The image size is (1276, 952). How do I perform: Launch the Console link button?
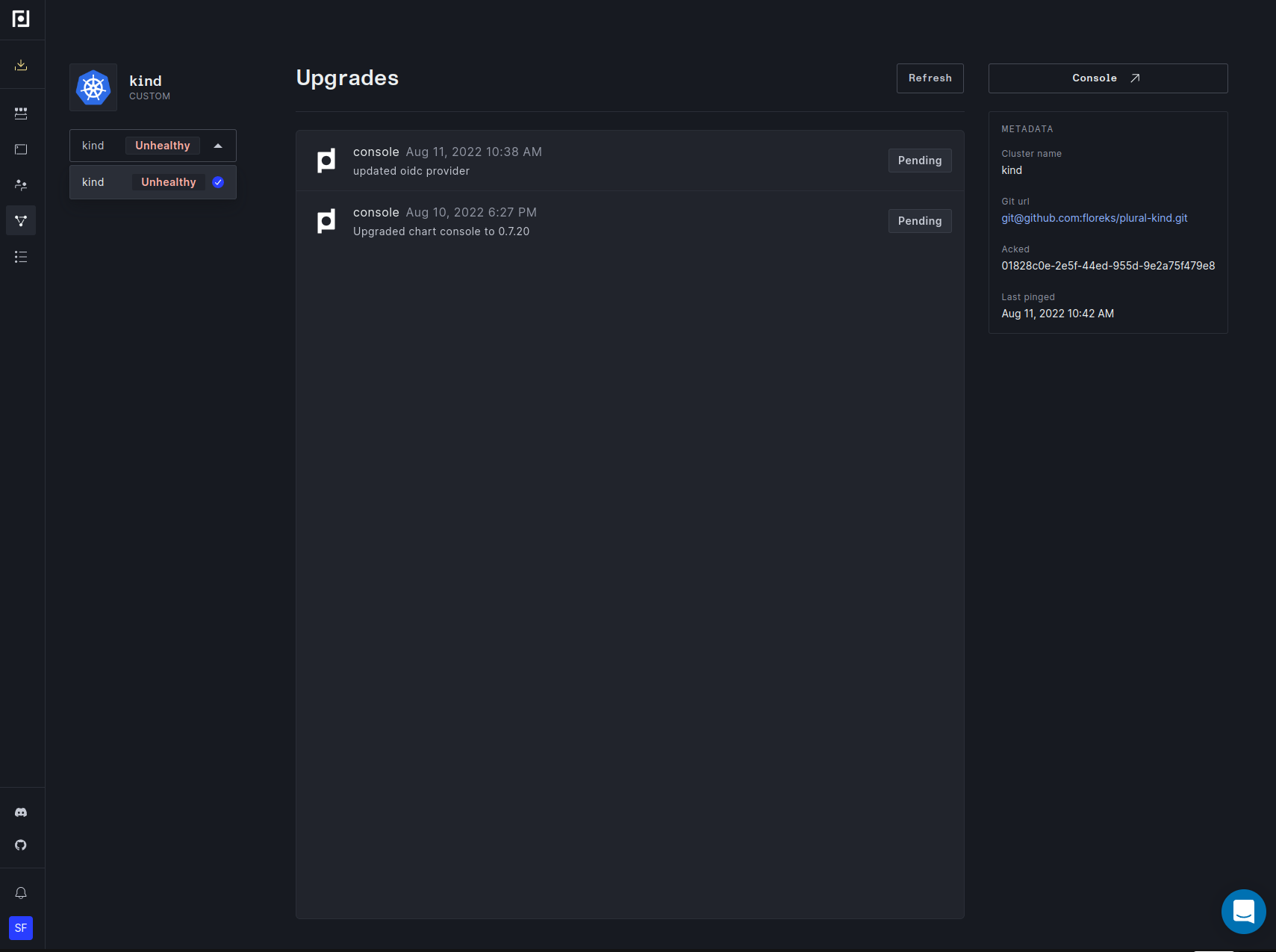pyautogui.click(x=1108, y=78)
